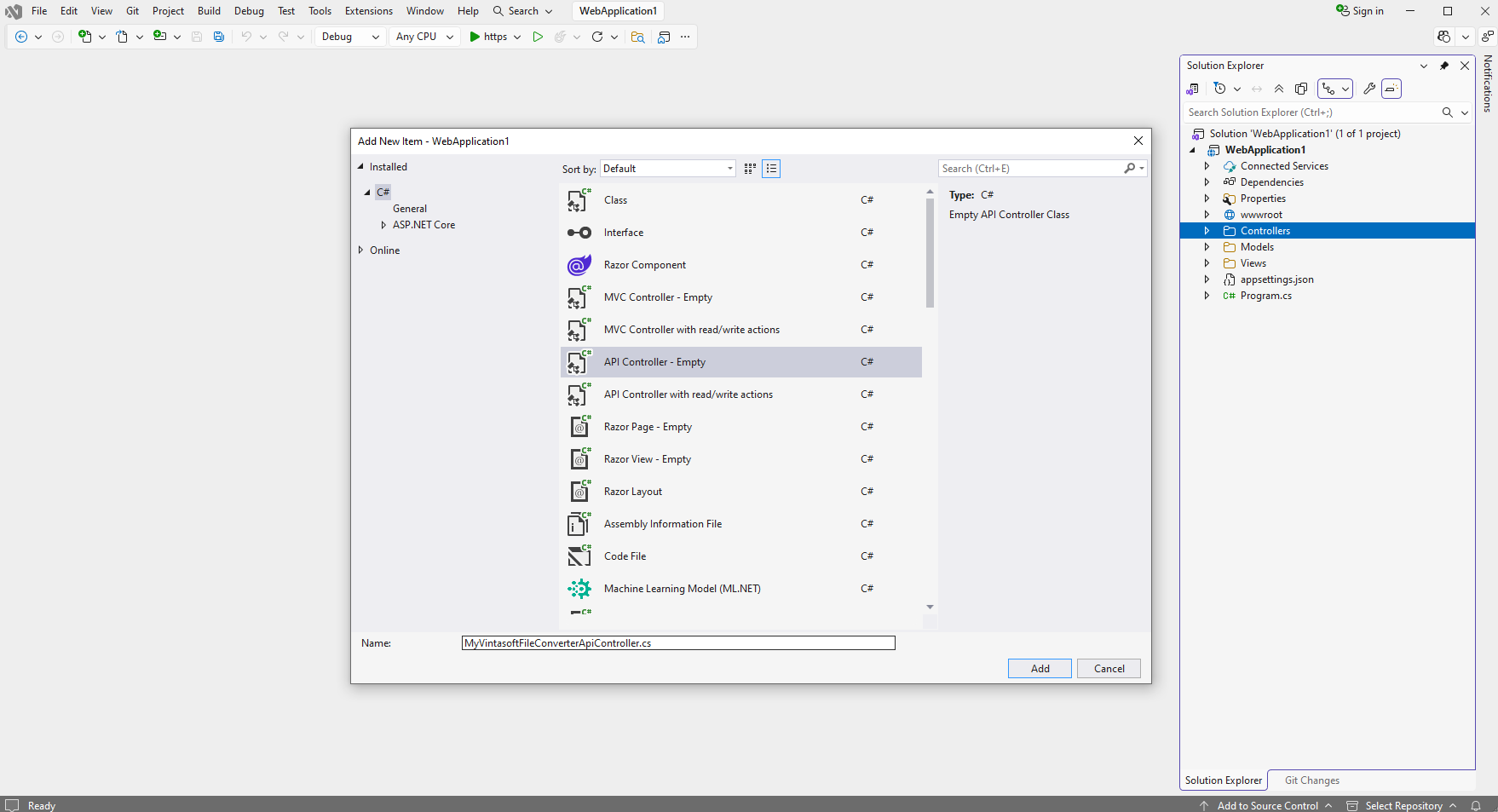Open Find in Files via the search folder icon
Viewport: 1498px width, 812px height.
638,37
